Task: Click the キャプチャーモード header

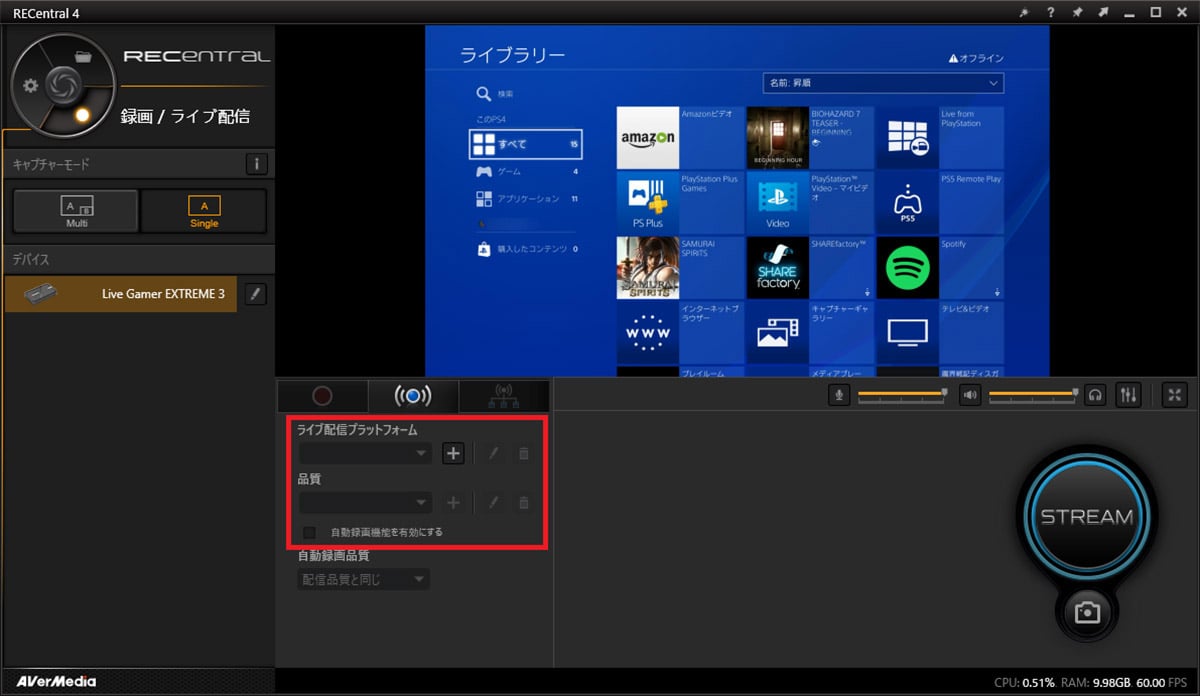Action: point(51,164)
